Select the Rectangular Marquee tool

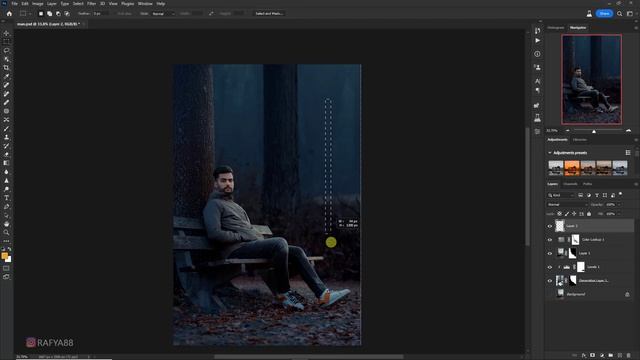tap(6, 42)
